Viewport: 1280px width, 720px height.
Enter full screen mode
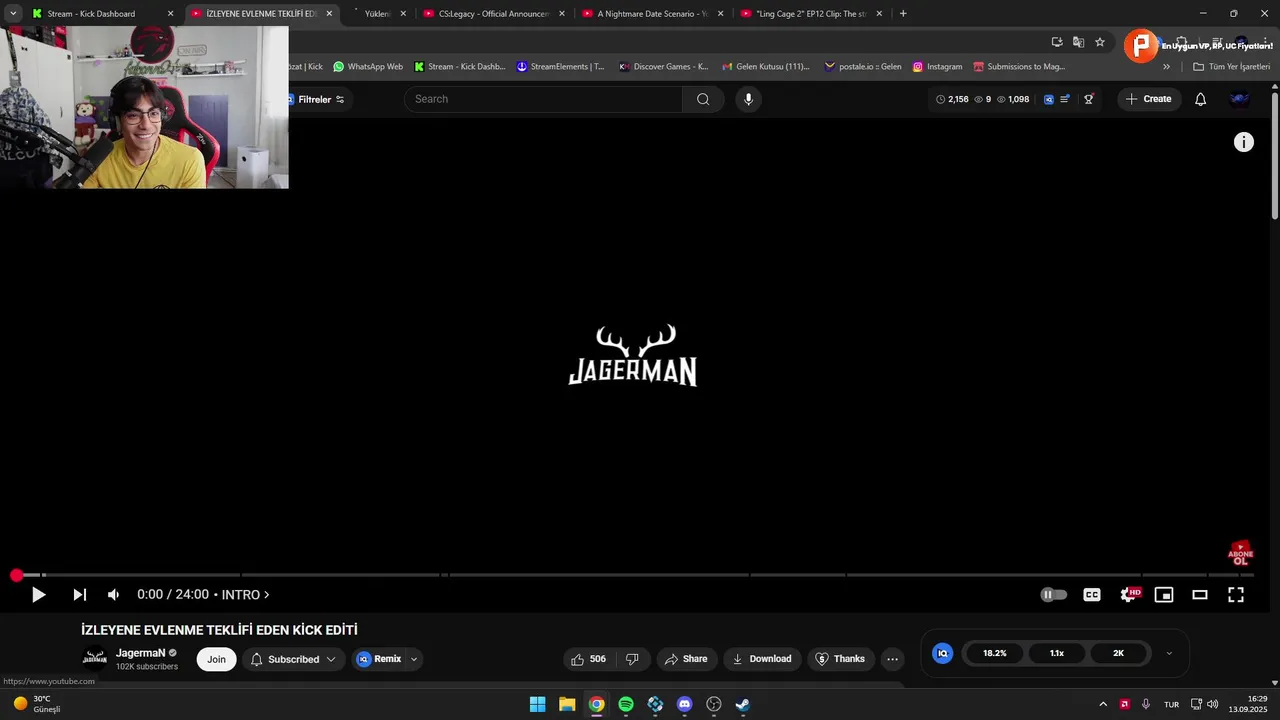pyautogui.click(x=1236, y=595)
